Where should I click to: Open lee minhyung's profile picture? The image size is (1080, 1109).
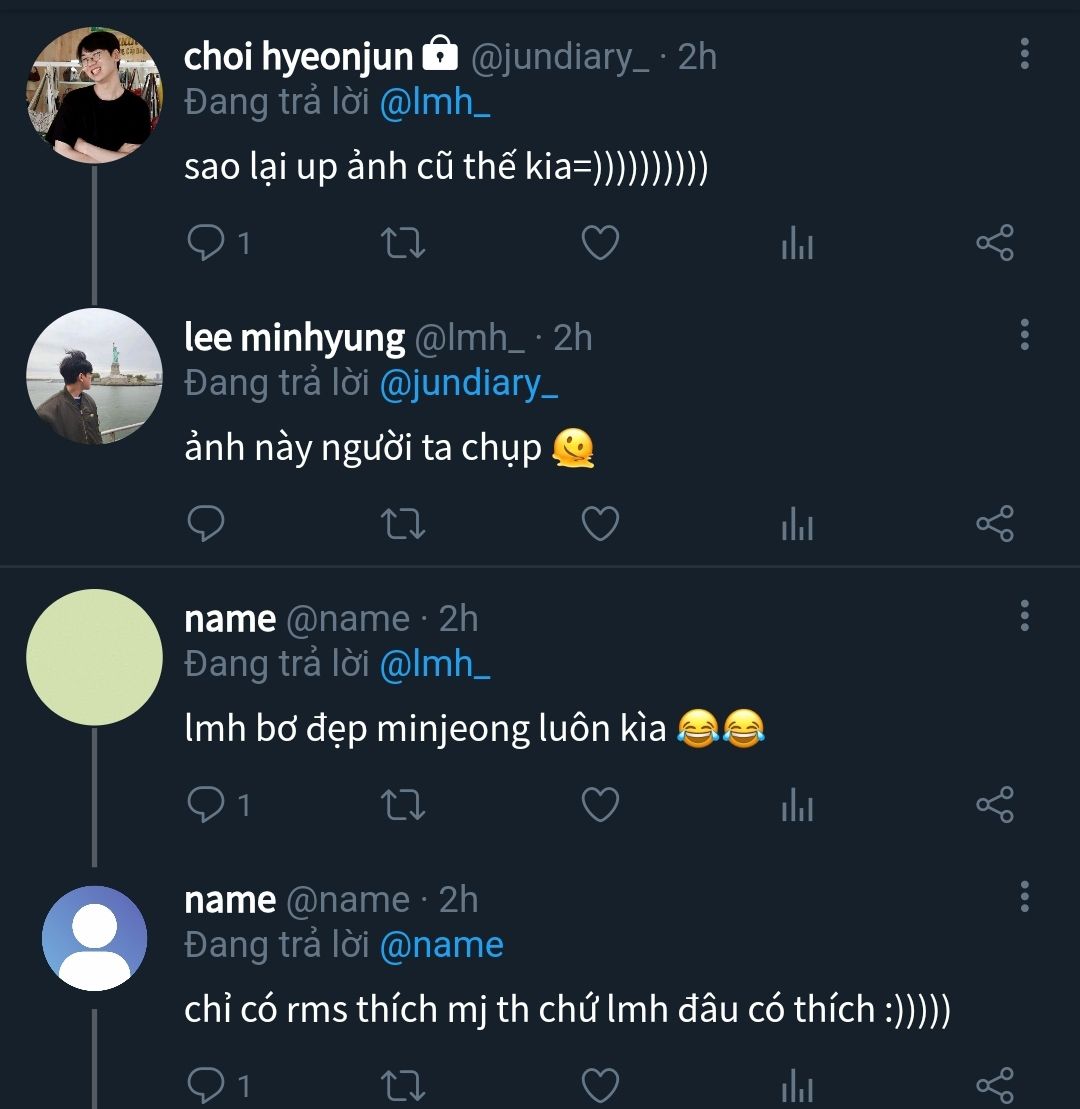click(x=94, y=376)
